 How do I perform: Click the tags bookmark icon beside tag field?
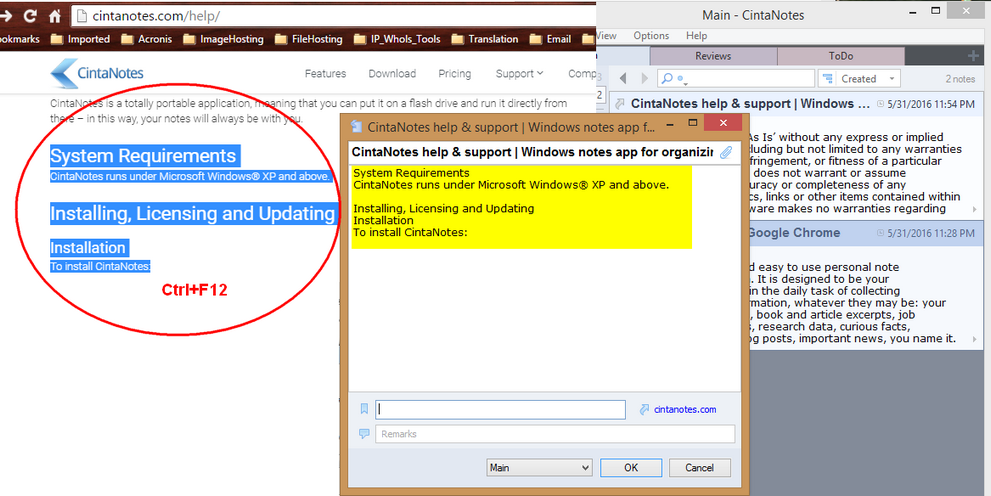[x=364, y=409]
